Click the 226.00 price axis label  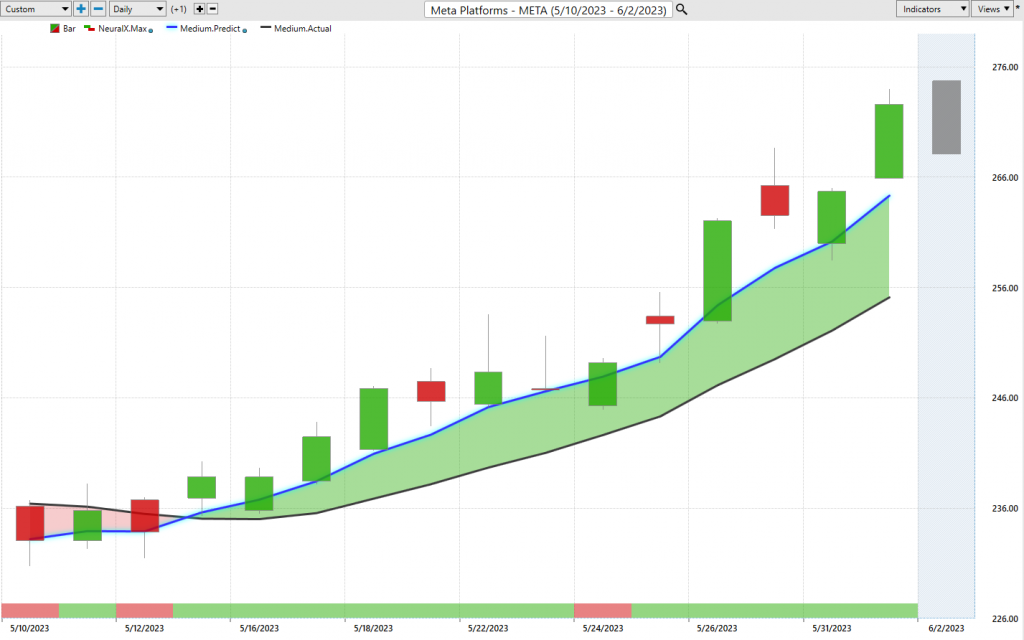[x=1005, y=619]
